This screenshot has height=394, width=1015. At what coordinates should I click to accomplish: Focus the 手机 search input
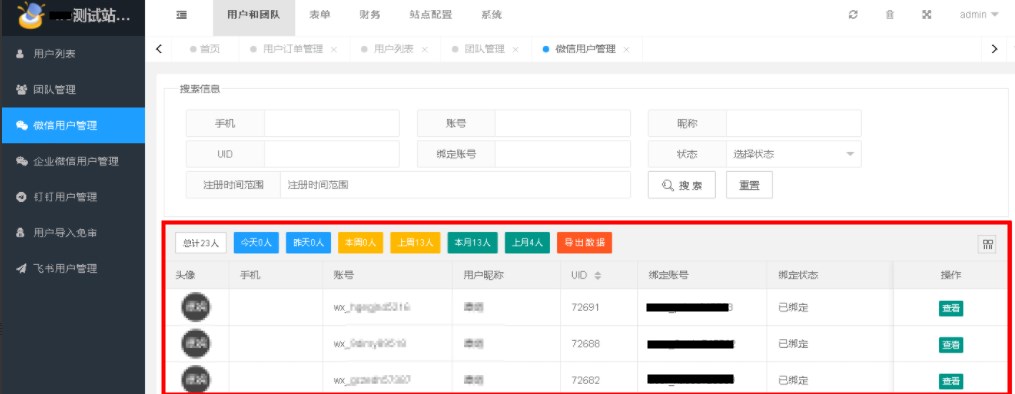(x=331, y=123)
